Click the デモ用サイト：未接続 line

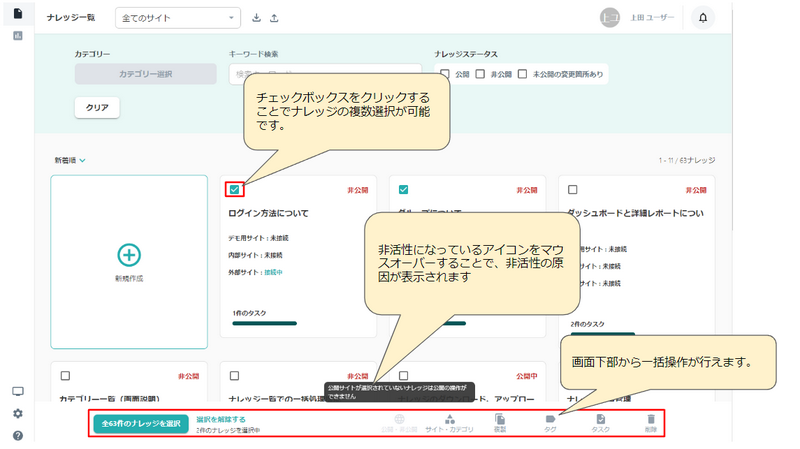[x=258, y=238]
